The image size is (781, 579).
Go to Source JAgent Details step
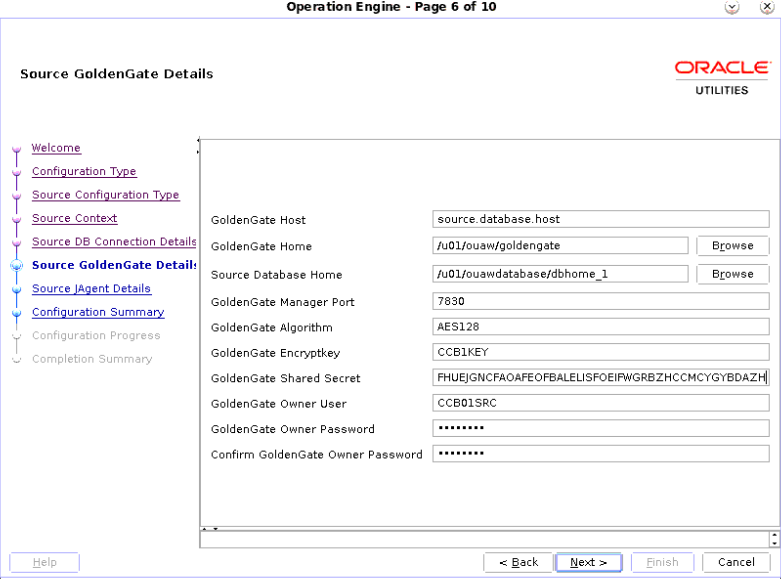(91, 289)
